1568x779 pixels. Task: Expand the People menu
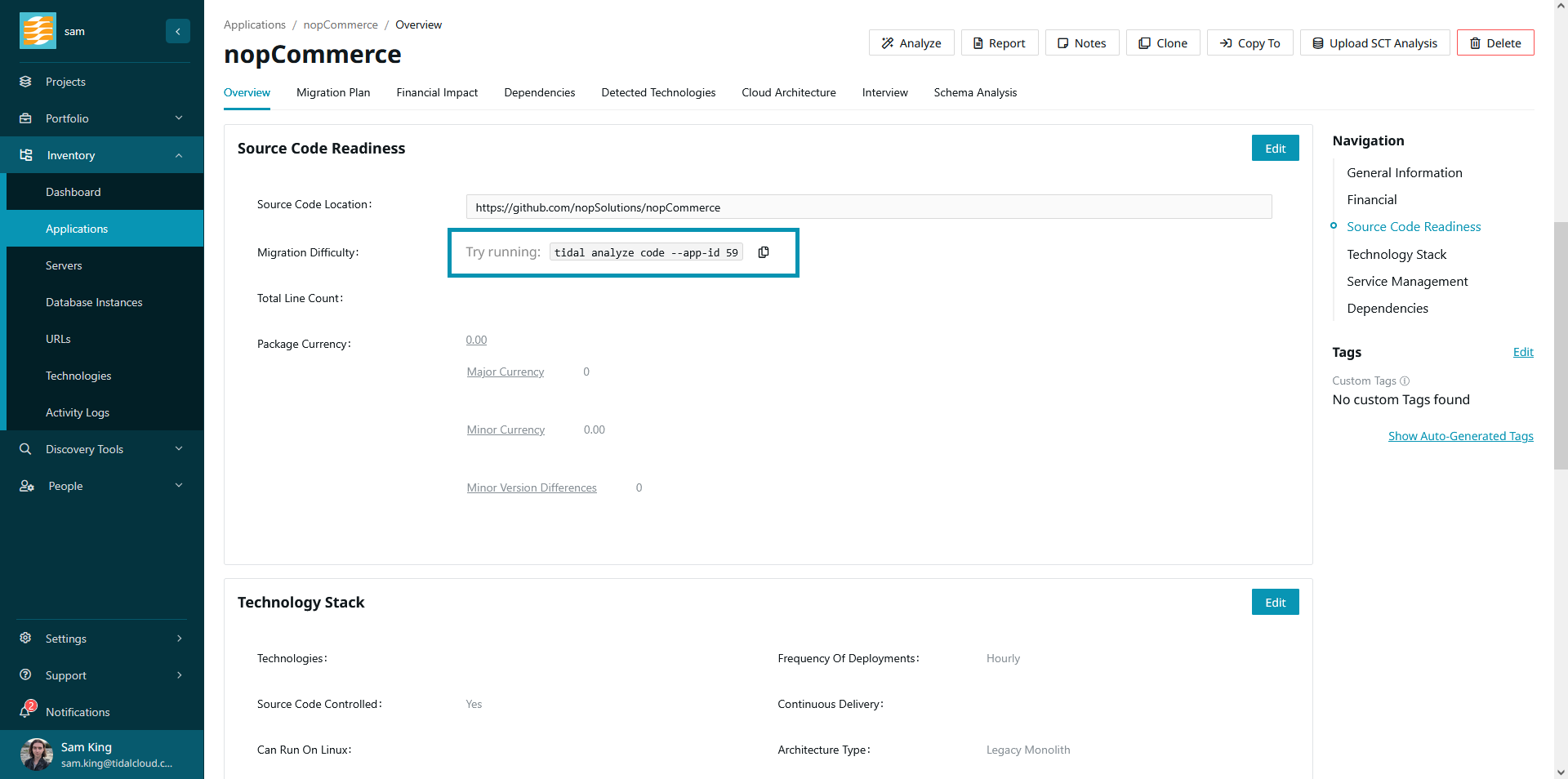tap(179, 486)
